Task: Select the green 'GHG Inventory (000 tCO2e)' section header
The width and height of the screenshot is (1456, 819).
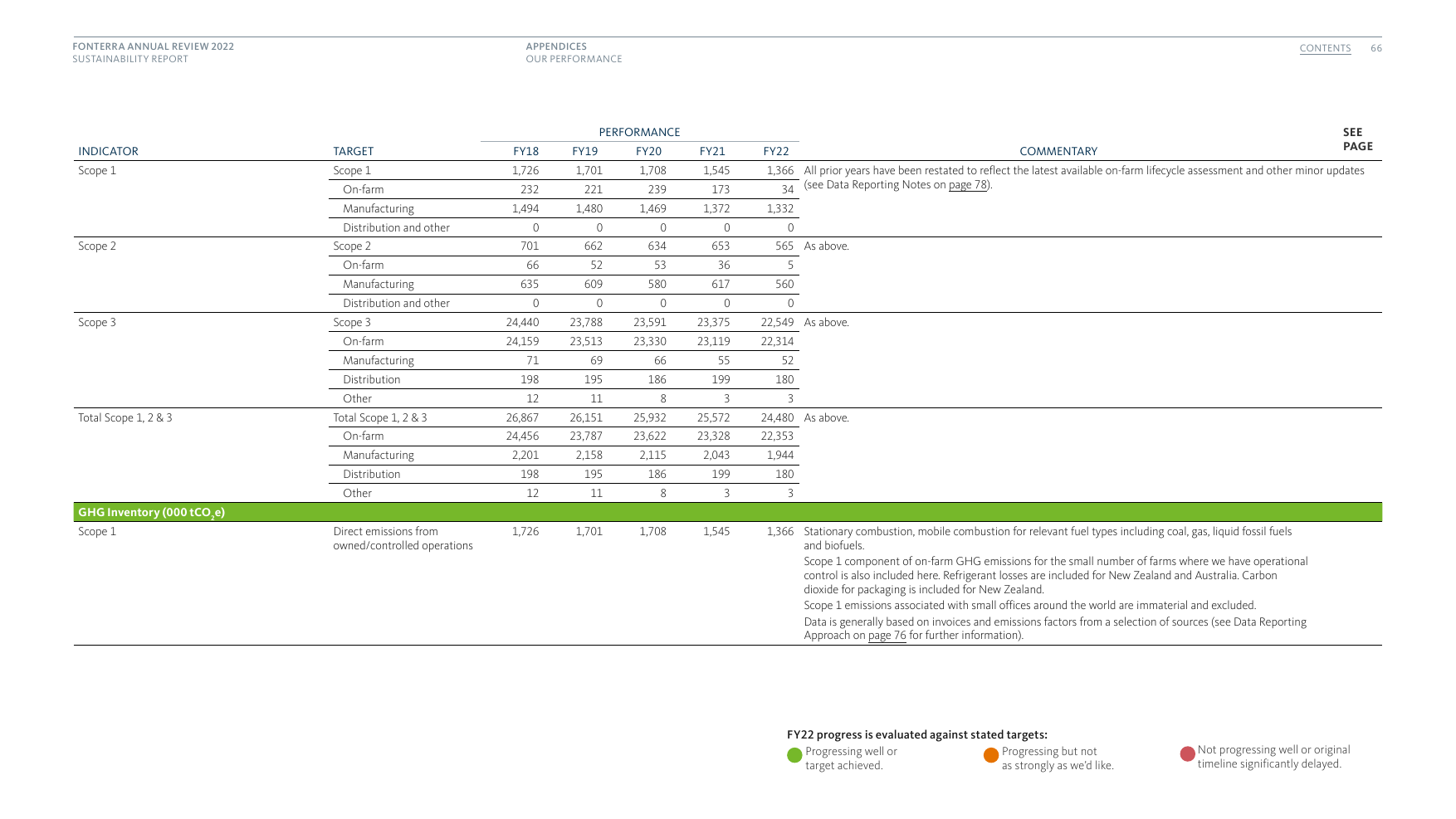Action: [728, 512]
